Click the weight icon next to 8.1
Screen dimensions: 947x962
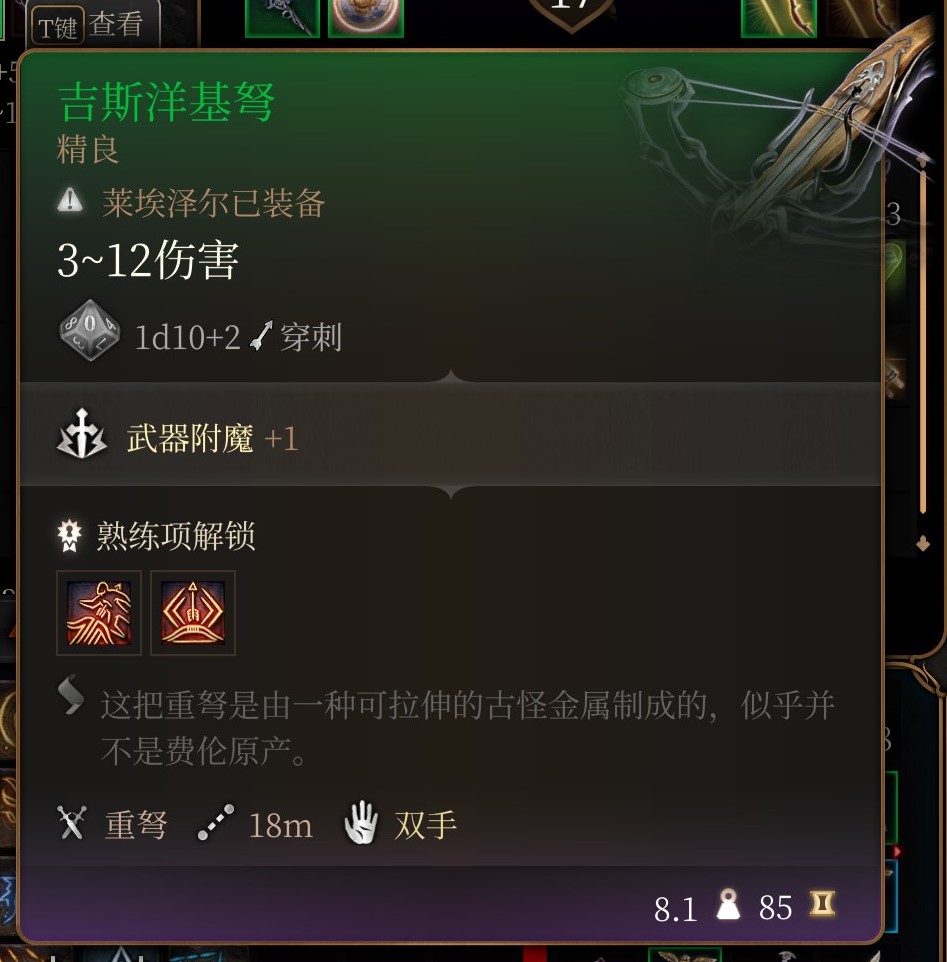pos(728,904)
